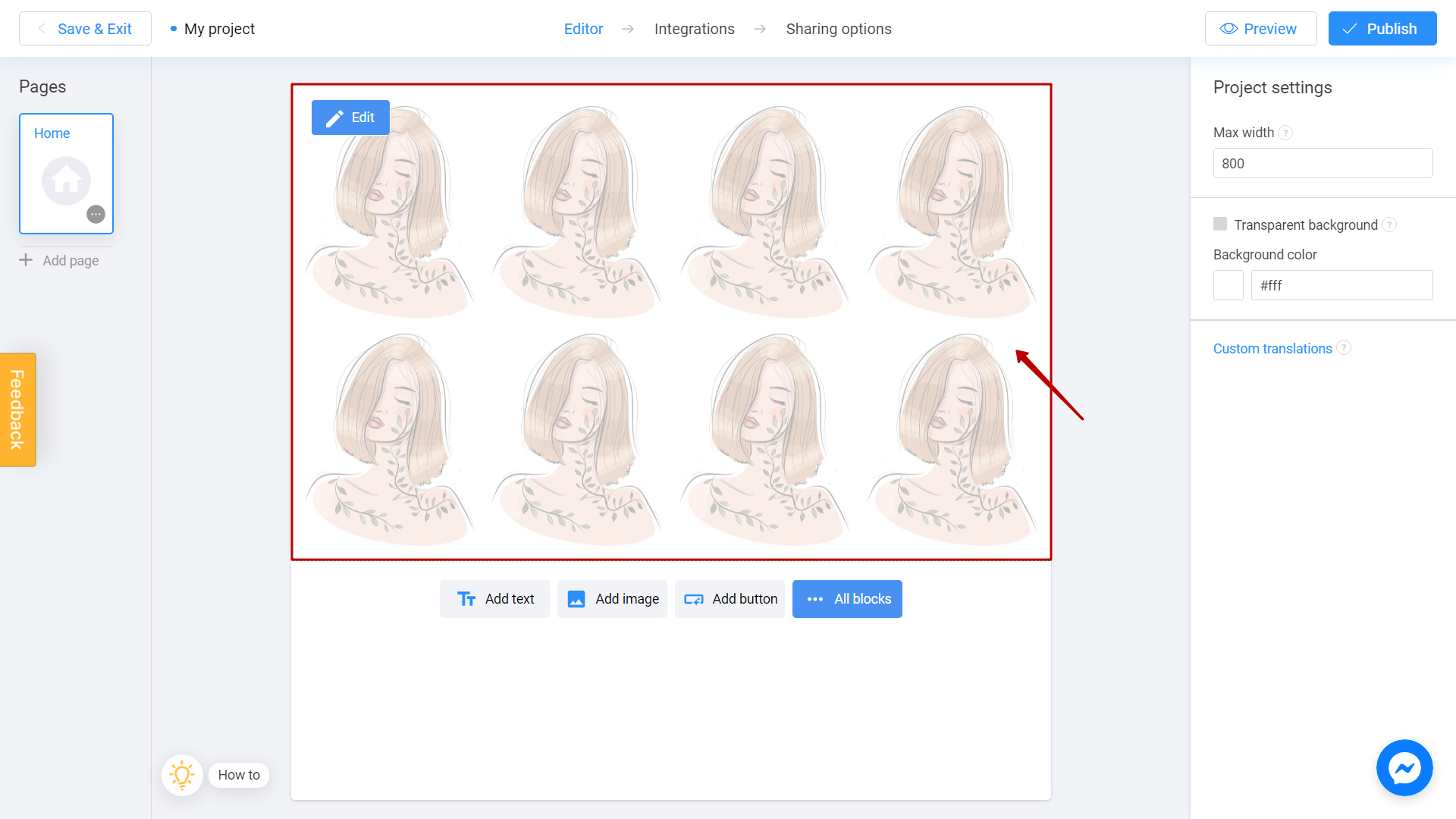This screenshot has width=1456, height=819.
Task: Open Custom translations link
Action: tap(1272, 348)
